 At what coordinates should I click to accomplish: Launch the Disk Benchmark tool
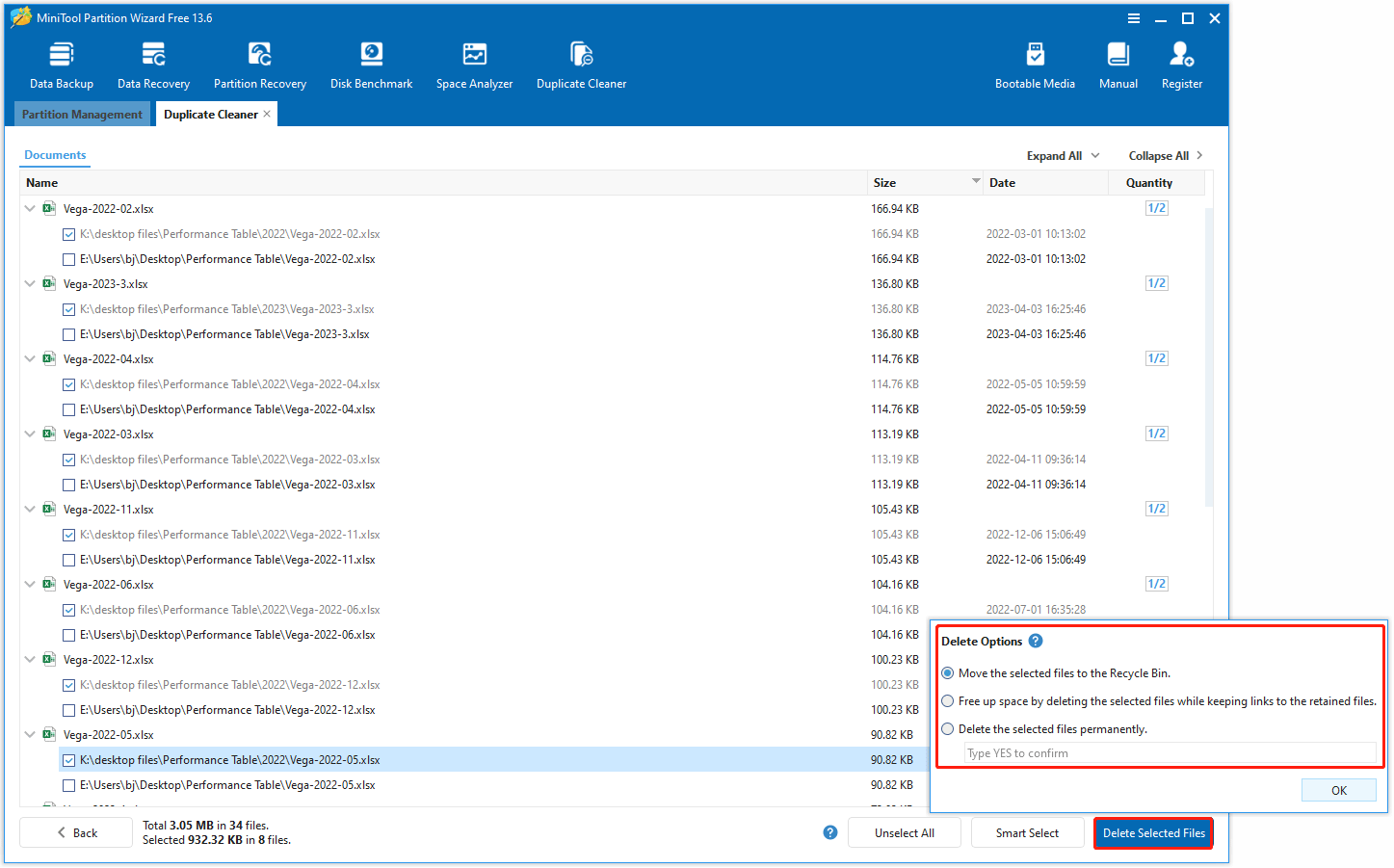click(371, 63)
